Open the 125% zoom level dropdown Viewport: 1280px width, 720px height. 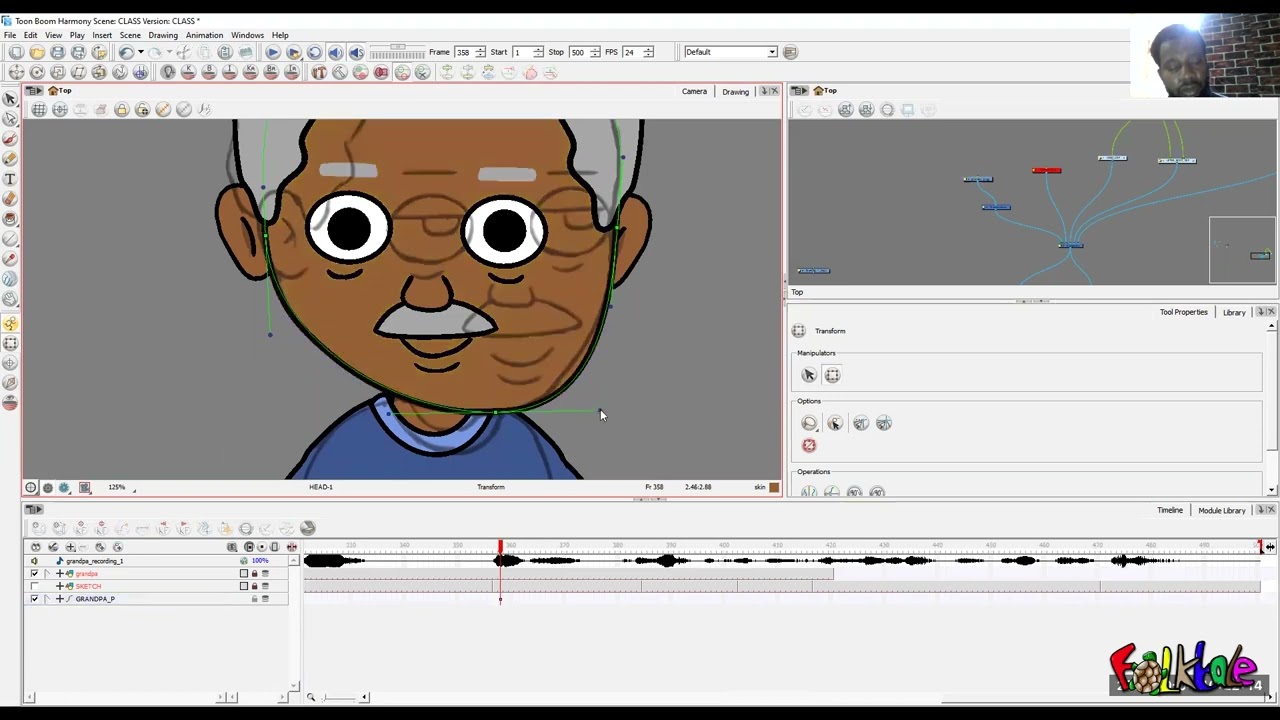coord(123,487)
